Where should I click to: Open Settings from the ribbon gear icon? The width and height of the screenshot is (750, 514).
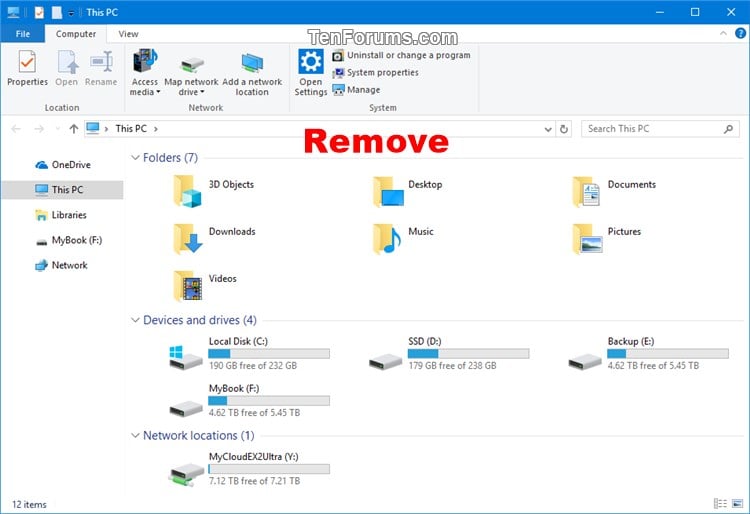click(x=311, y=72)
